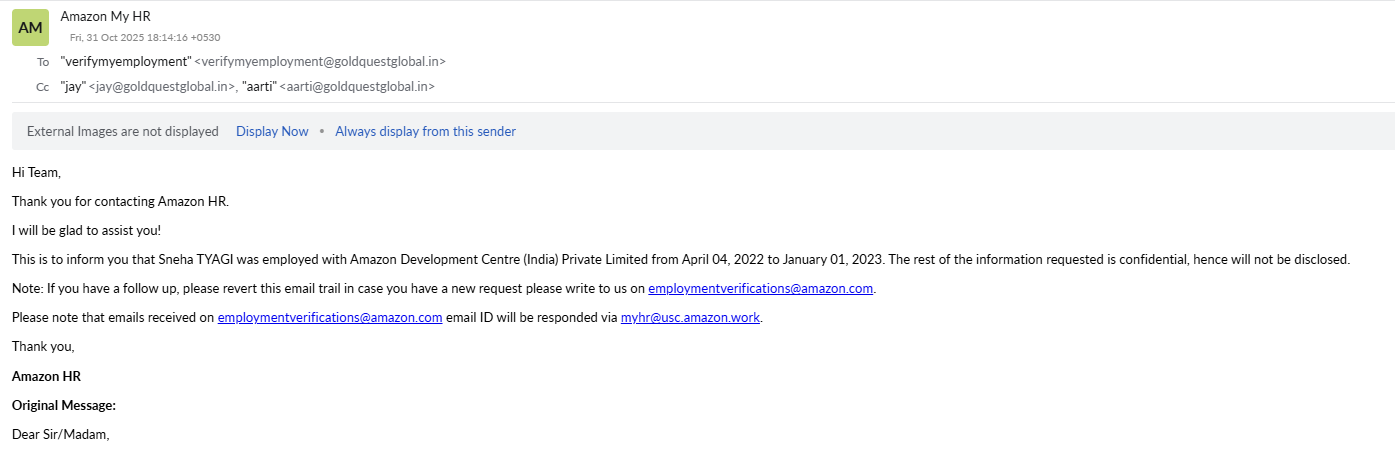1395x452 pixels.
Task: Open employmentverifications link in the Note line
Action: [x=760, y=289]
